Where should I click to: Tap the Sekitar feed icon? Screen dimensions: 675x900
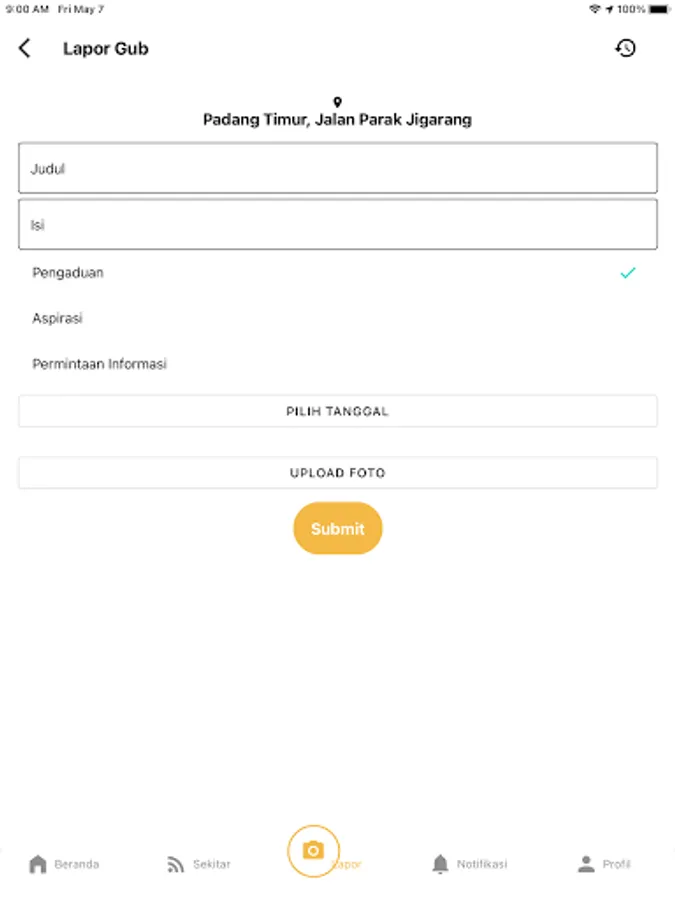click(176, 864)
